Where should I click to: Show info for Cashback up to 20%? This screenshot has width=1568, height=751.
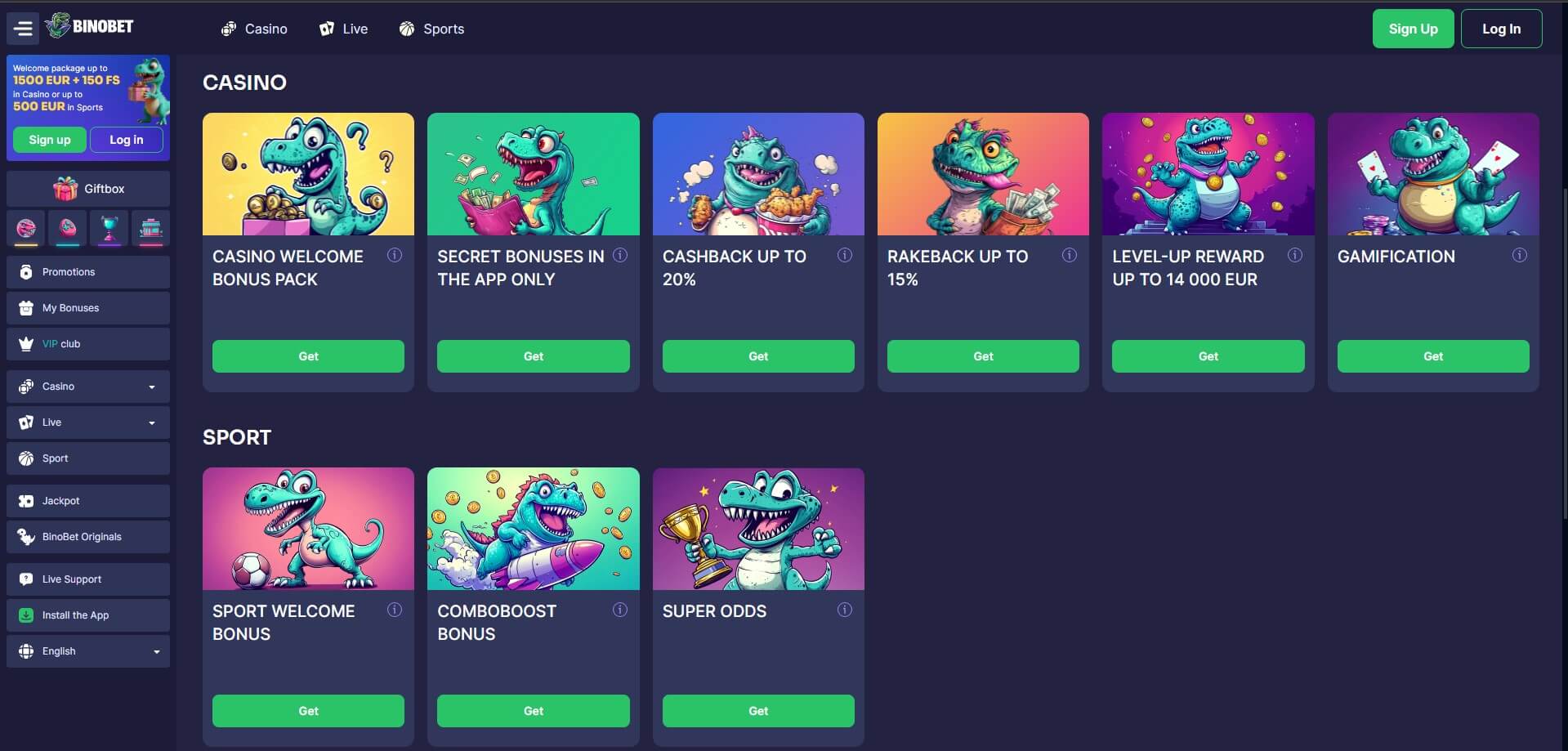845,255
